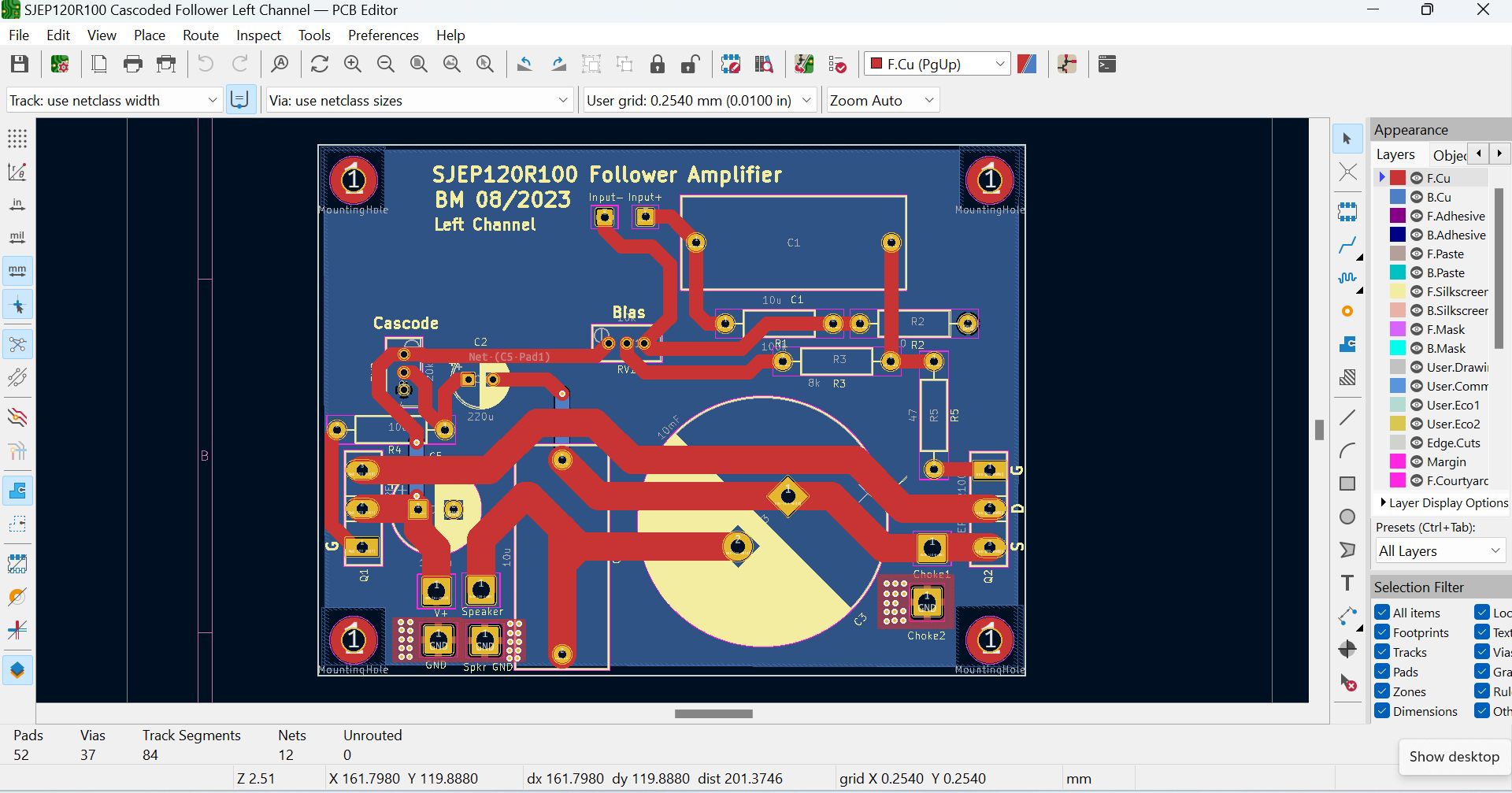Screen dimensions: 1512x793
Task: Select the Add Text tool
Action: coord(1347,583)
